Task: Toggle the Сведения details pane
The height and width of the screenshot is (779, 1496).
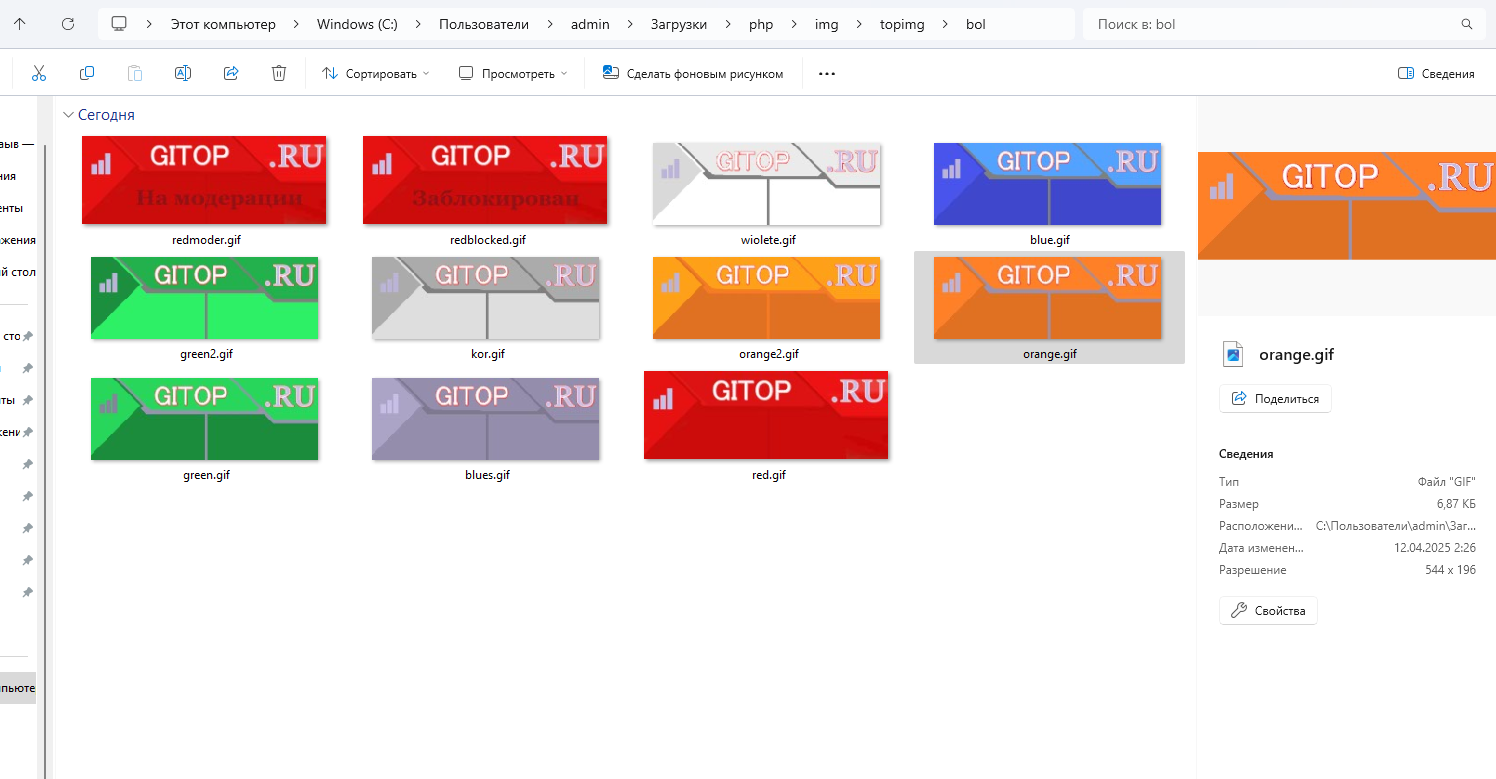Action: pyautogui.click(x=1436, y=73)
